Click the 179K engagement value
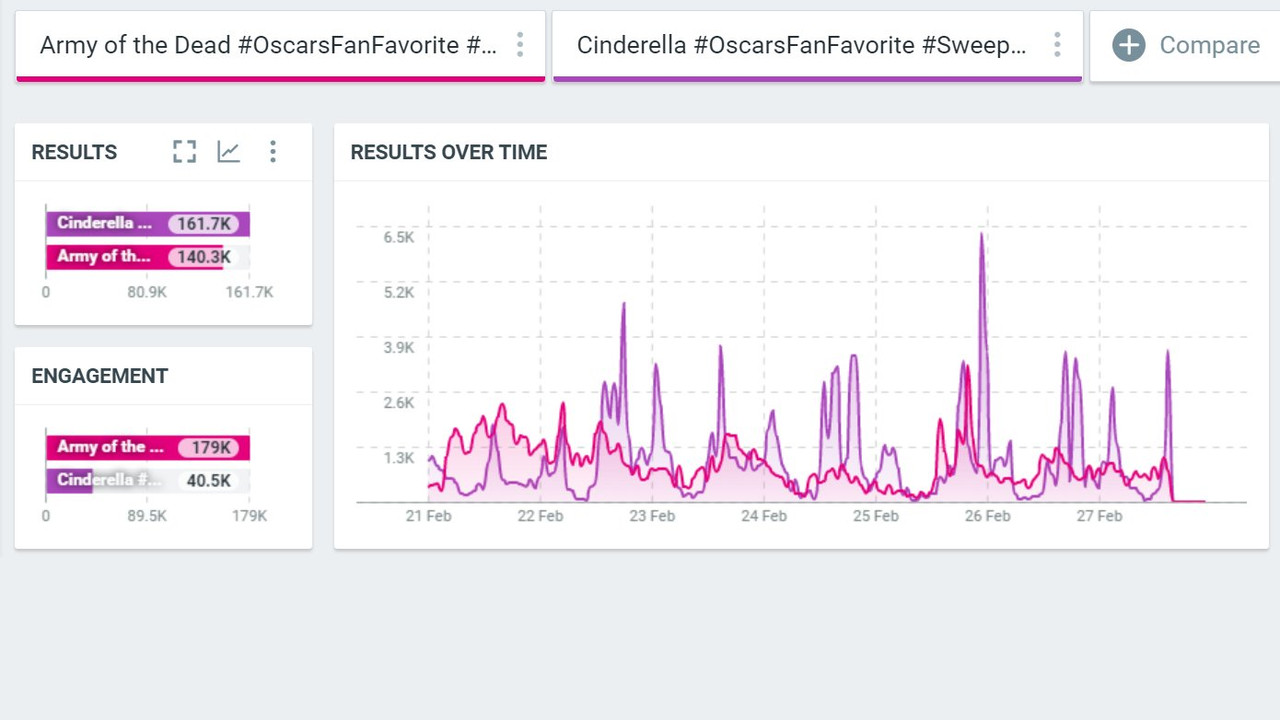 coord(212,448)
